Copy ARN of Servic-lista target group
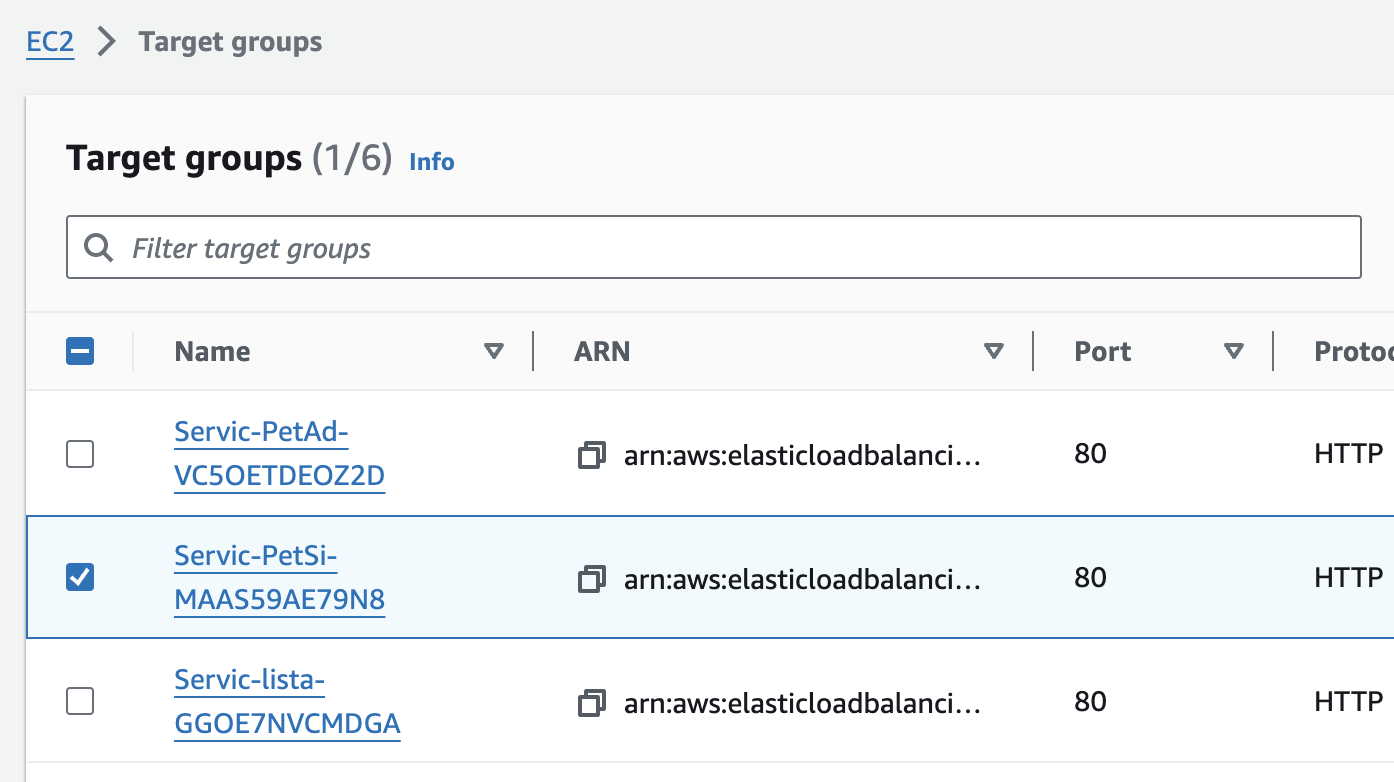 (x=592, y=702)
